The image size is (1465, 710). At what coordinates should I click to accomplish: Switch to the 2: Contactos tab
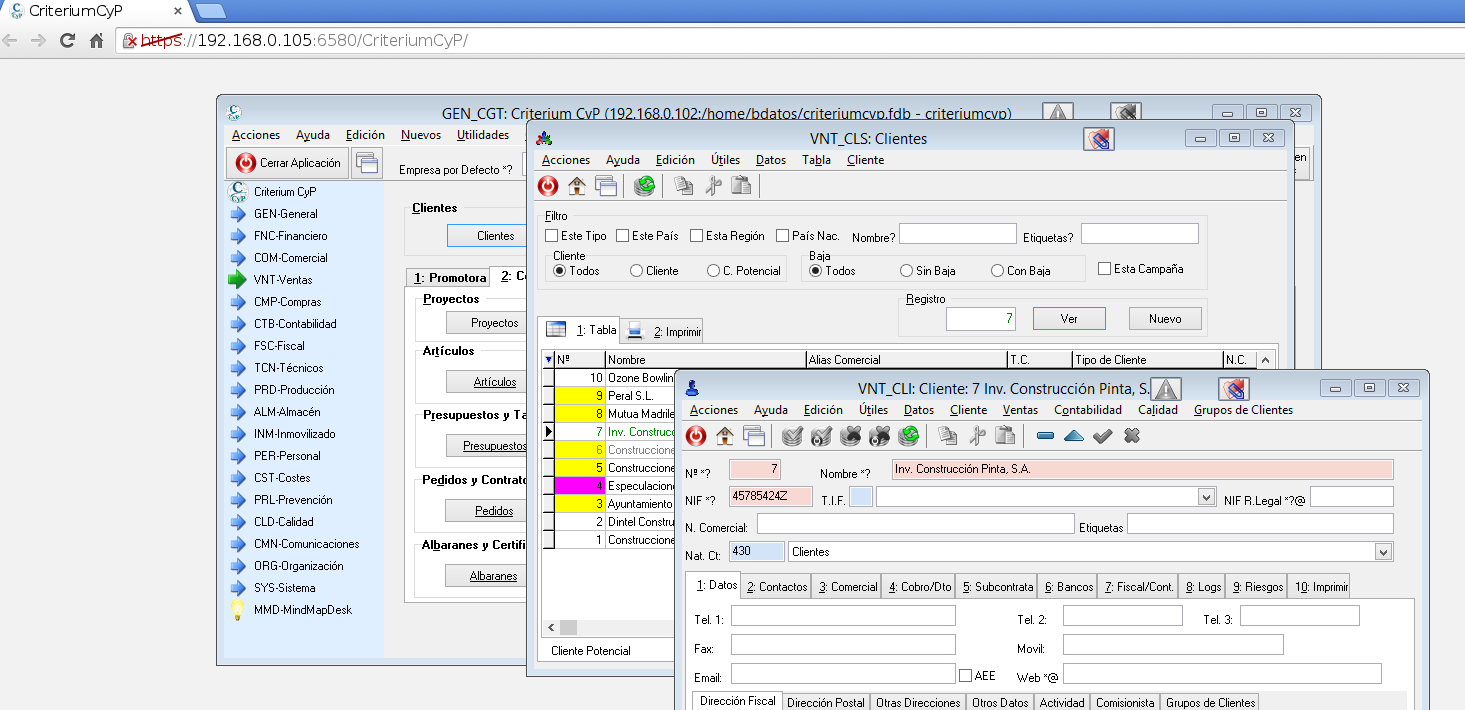point(777,587)
